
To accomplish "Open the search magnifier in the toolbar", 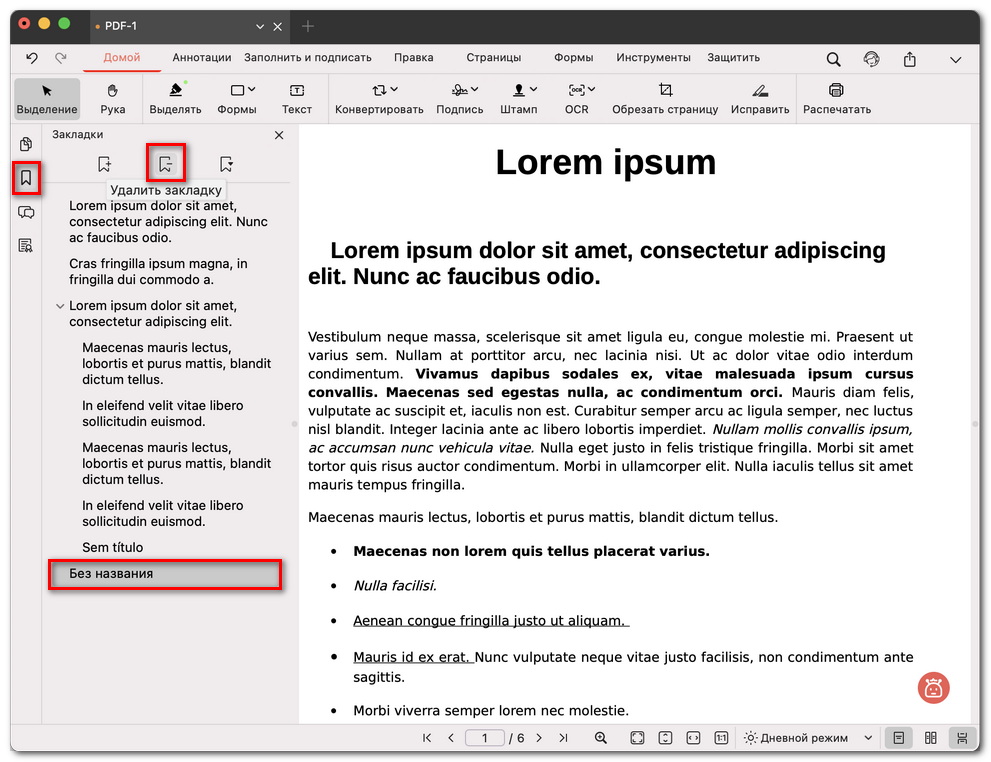I will (x=833, y=59).
